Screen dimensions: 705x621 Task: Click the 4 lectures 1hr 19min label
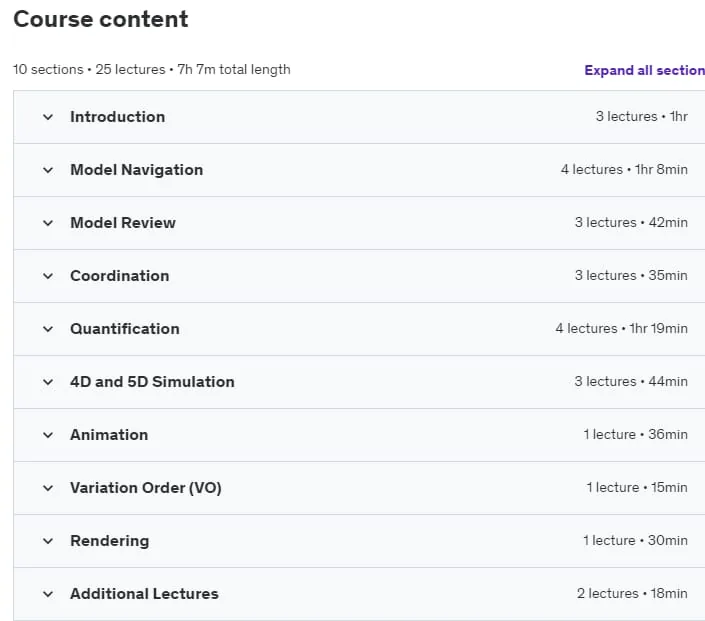coord(621,329)
